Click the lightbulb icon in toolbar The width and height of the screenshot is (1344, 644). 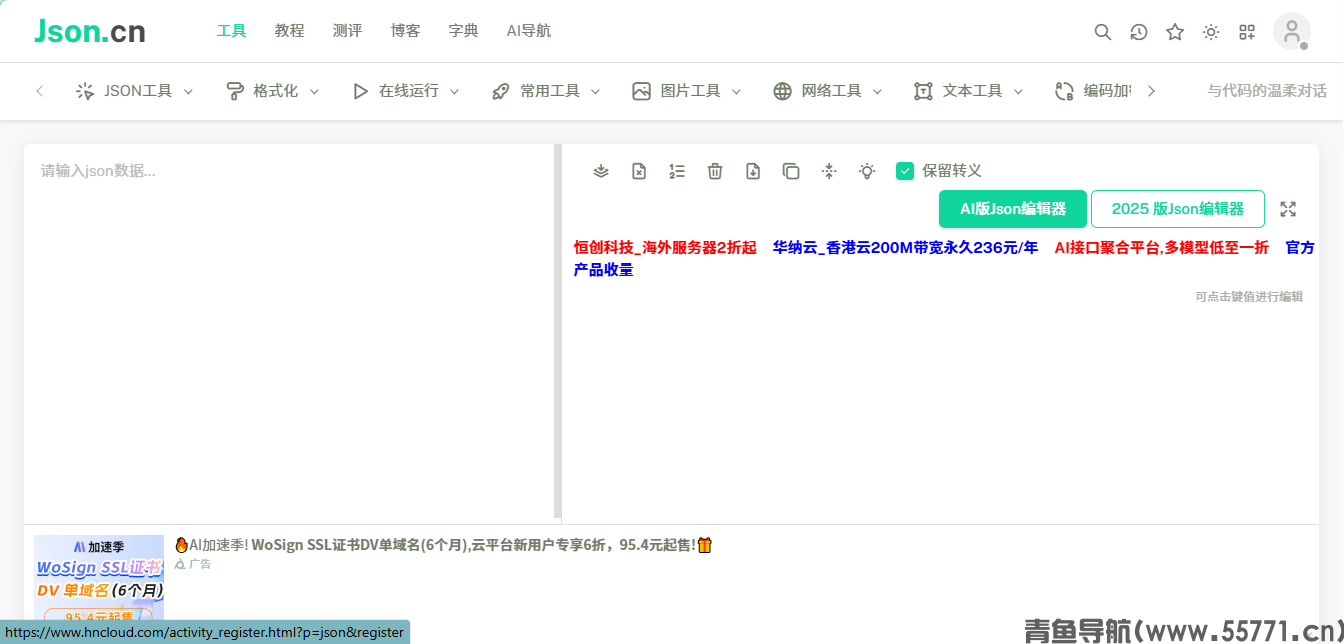pyautogui.click(x=867, y=171)
